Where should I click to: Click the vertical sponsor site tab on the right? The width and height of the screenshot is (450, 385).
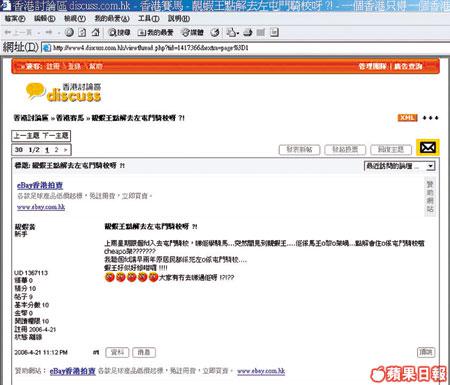pyautogui.click(x=430, y=197)
